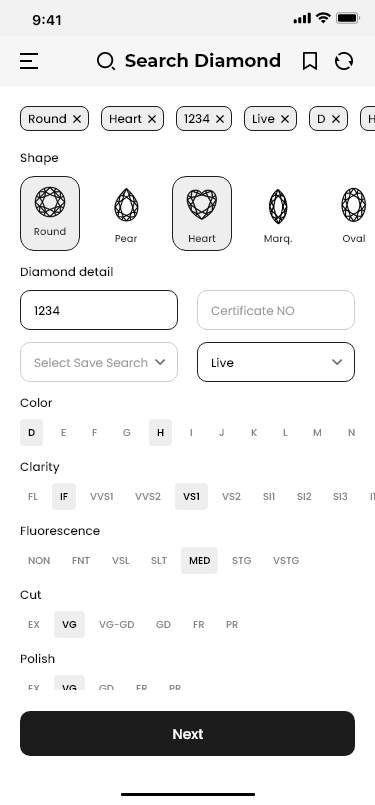
Task: Choose EX under Cut
Action: point(34,624)
